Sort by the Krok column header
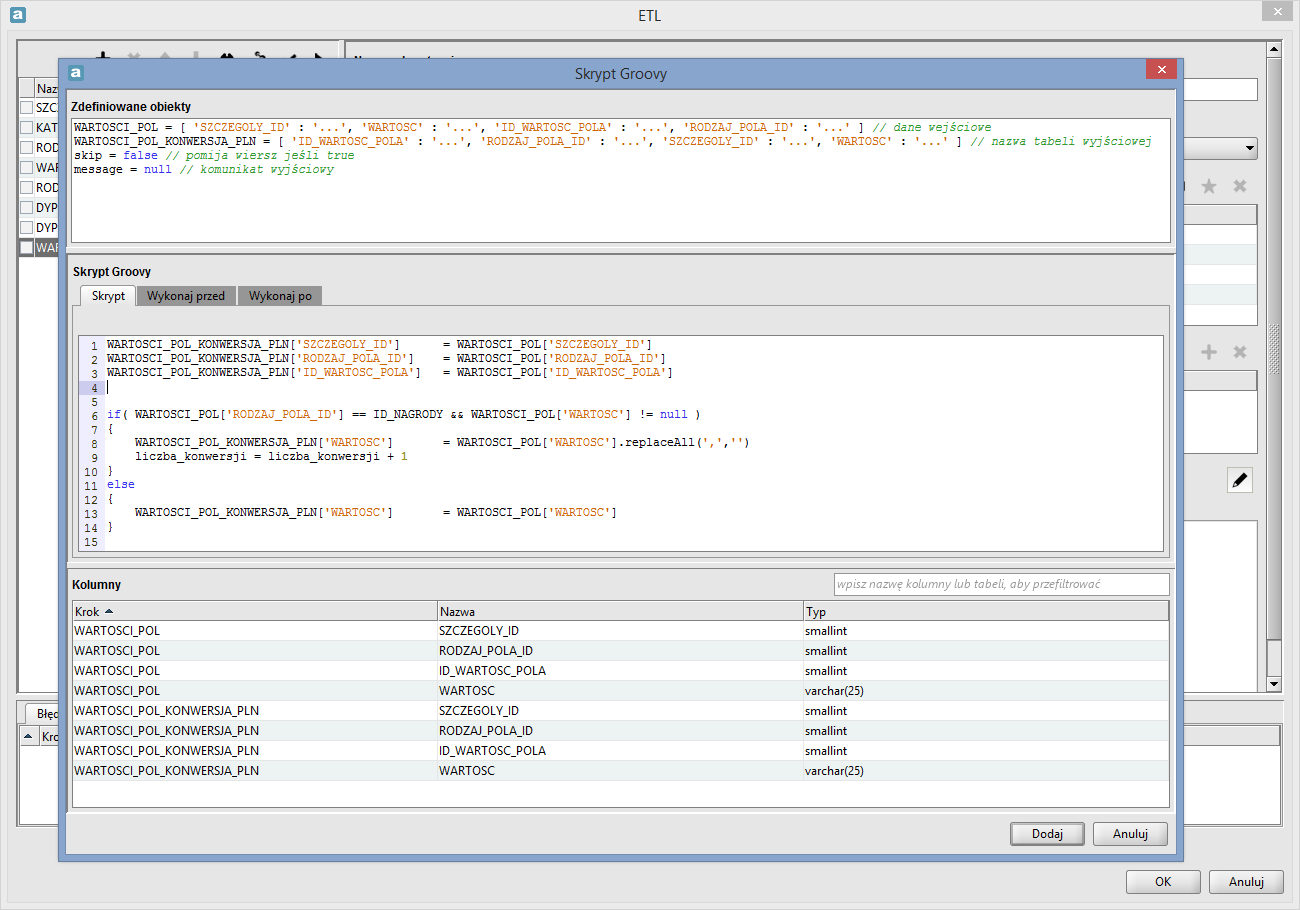The image size is (1300, 910). [x=255, y=611]
